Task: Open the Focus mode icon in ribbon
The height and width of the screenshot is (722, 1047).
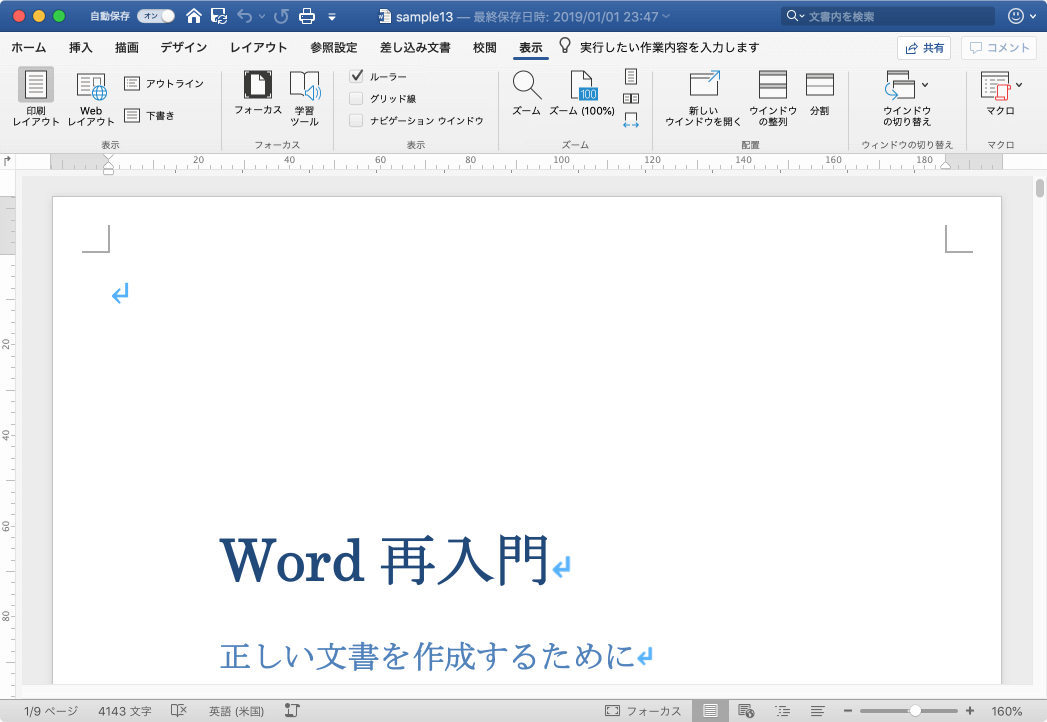Action: [258, 85]
